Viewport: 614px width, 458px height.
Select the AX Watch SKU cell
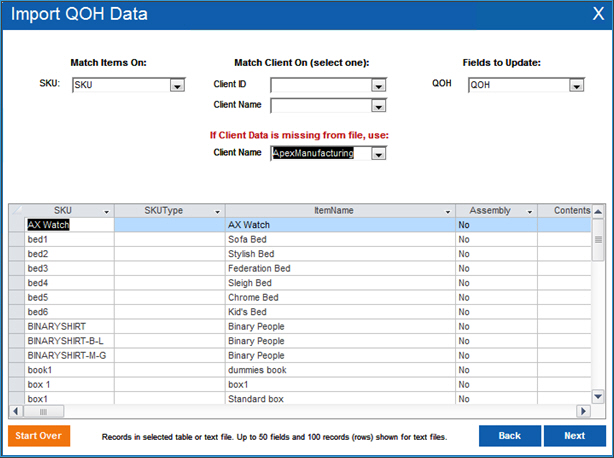coord(69,225)
